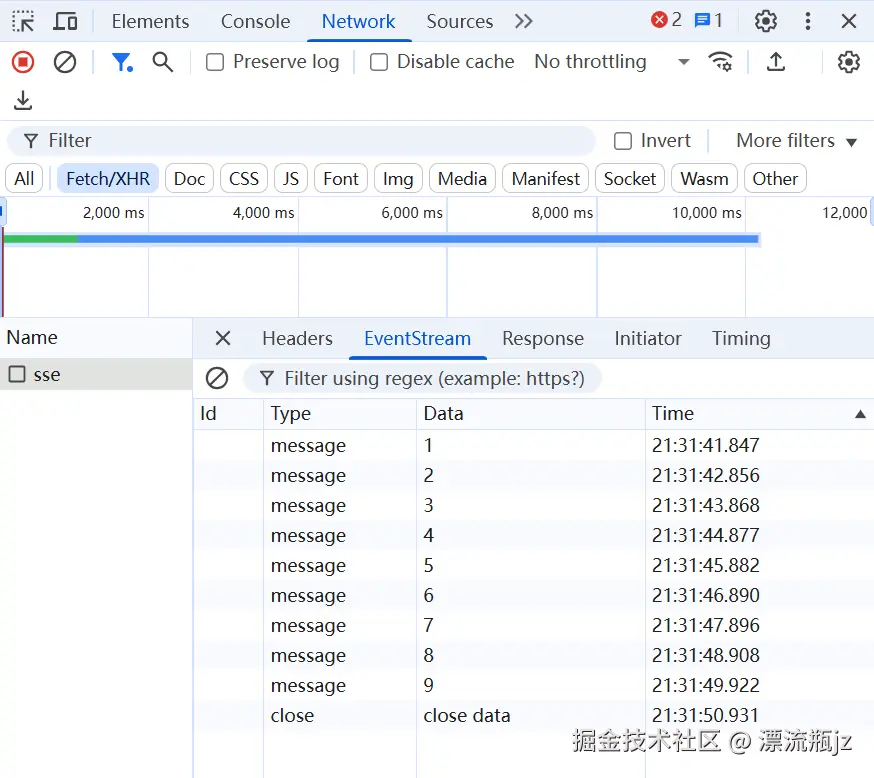Select the EventStream tab
The height and width of the screenshot is (778, 874).
[x=417, y=338]
